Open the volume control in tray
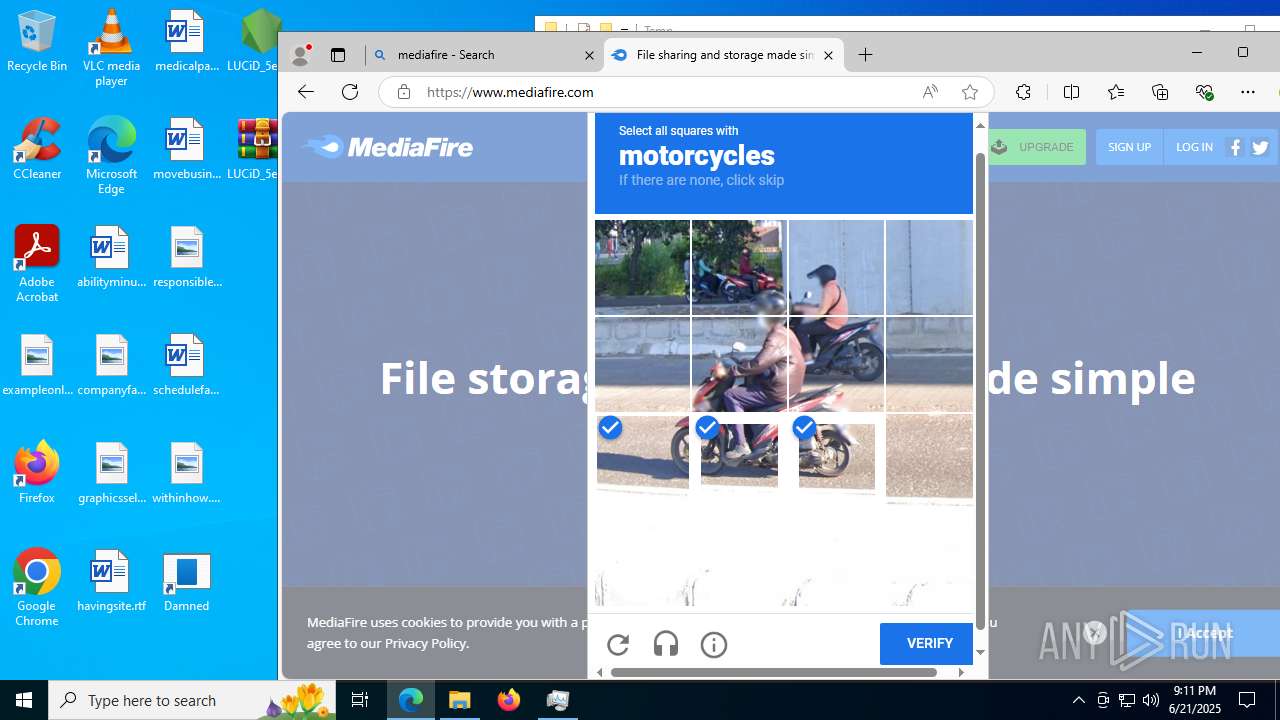The width and height of the screenshot is (1280, 720). coord(1151,700)
